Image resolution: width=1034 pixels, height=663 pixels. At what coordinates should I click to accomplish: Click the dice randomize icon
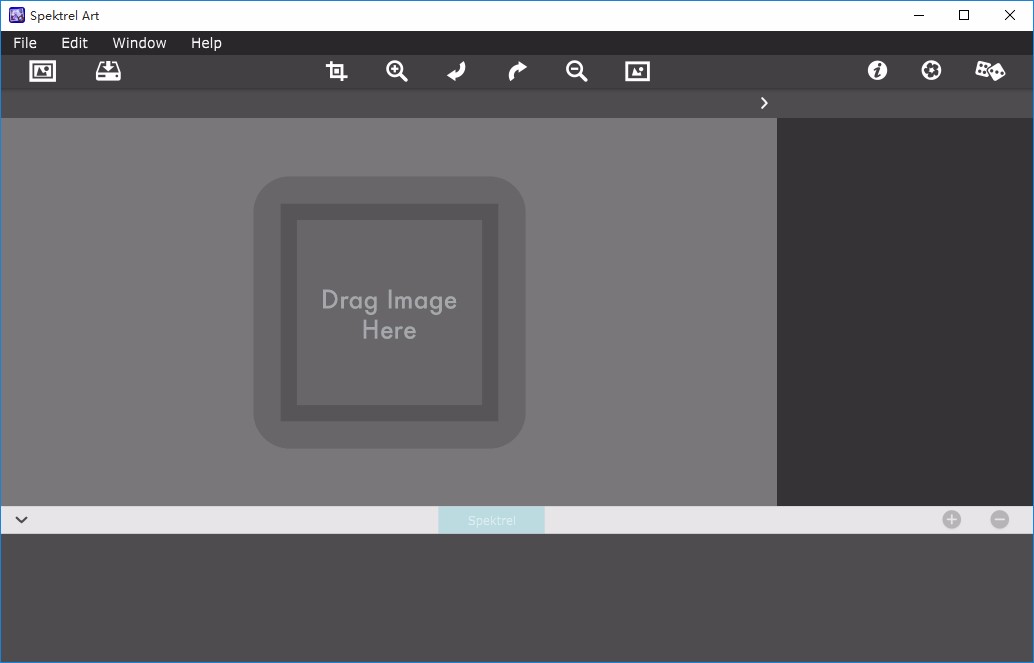(x=990, y=71)
